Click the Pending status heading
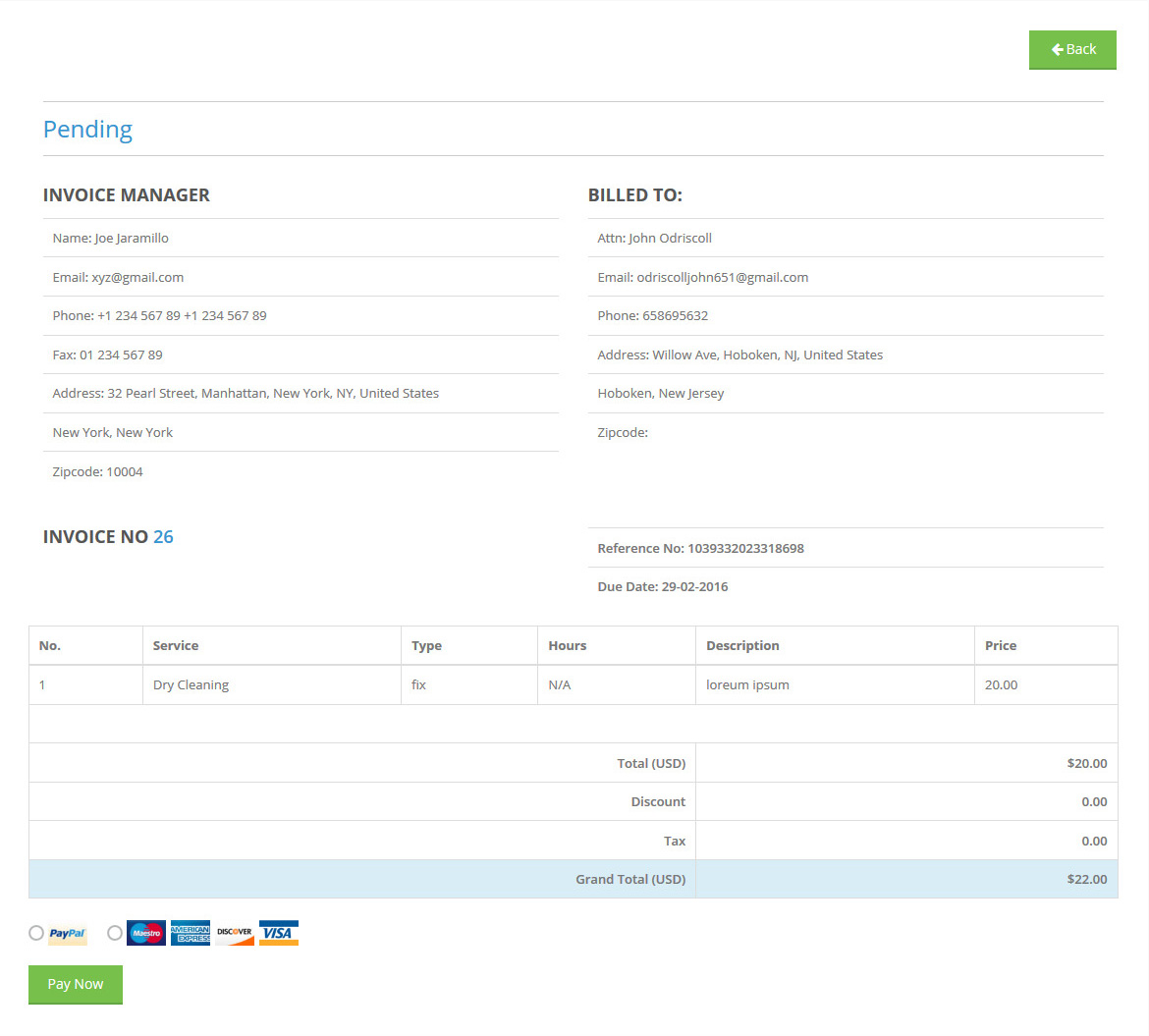Viewport: 1149px width, 1036px height. (87, 130)
